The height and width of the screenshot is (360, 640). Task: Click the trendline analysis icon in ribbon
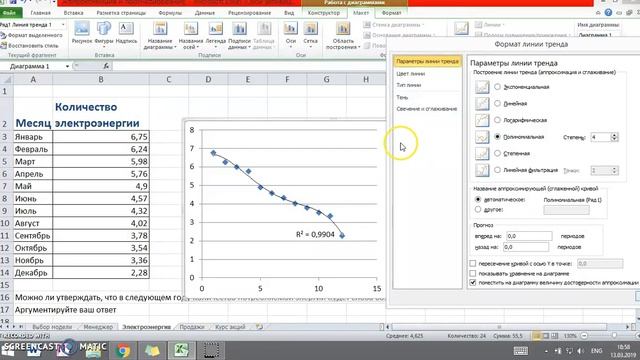pos(461,29)
